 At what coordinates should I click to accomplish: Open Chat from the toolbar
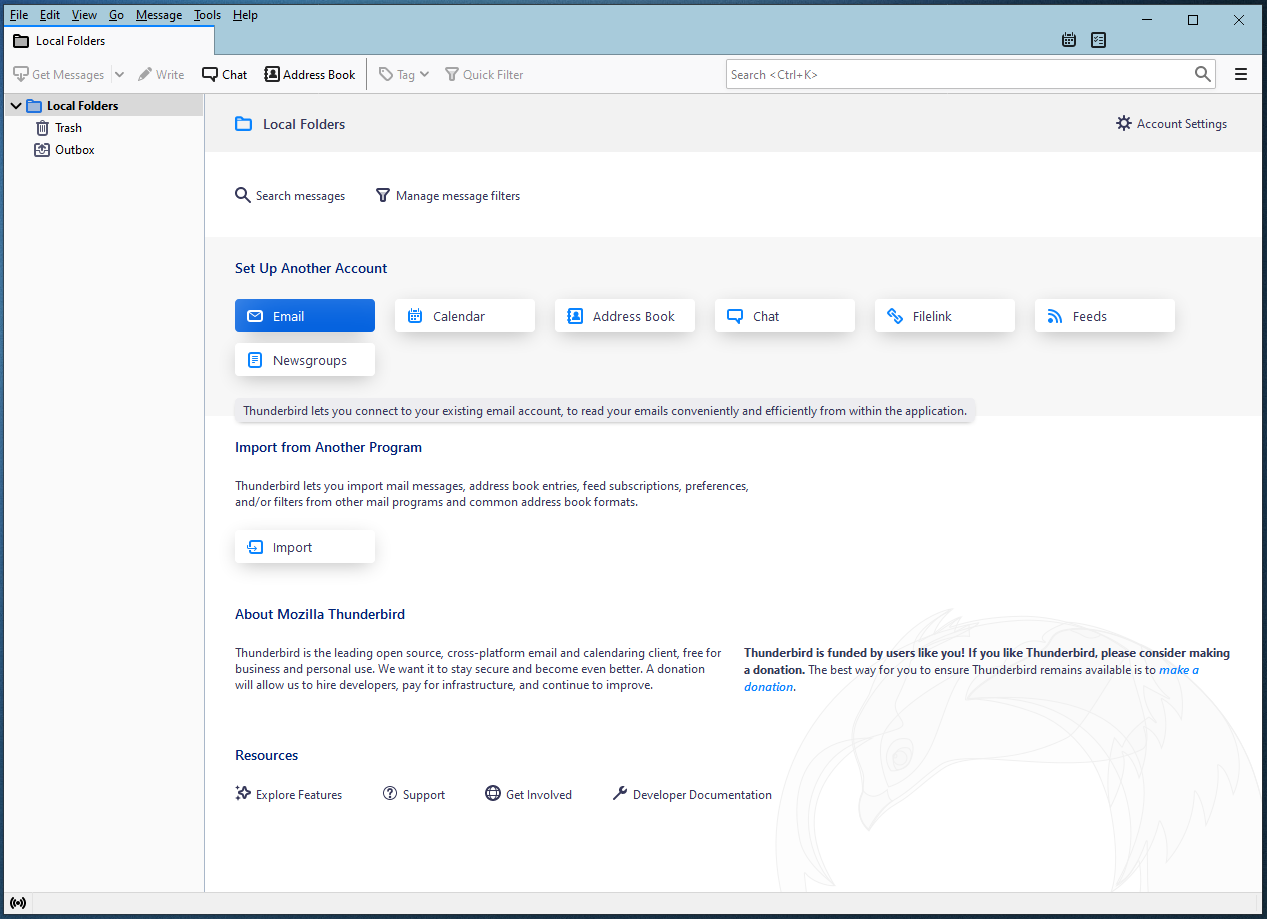225,74
